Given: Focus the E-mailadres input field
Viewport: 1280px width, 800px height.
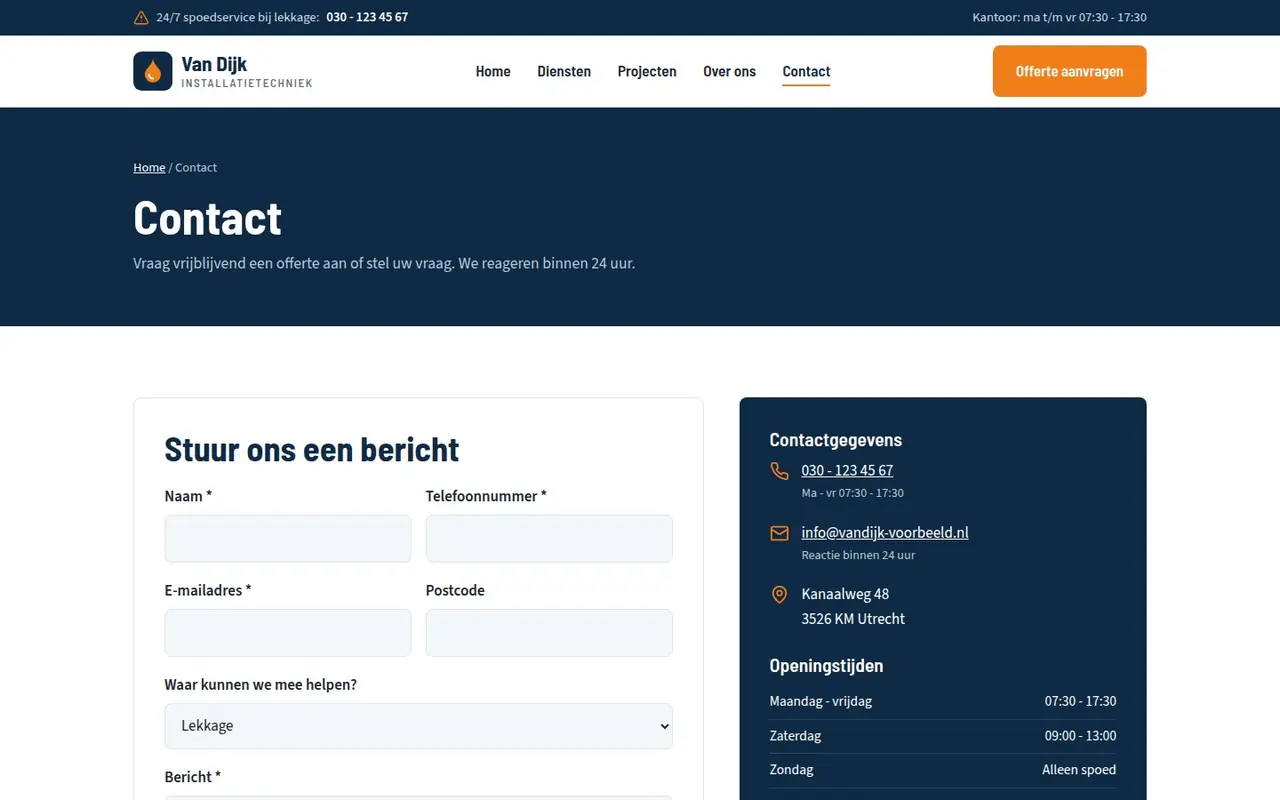Looking at the screenshot, I should click(x=288, y=633).
